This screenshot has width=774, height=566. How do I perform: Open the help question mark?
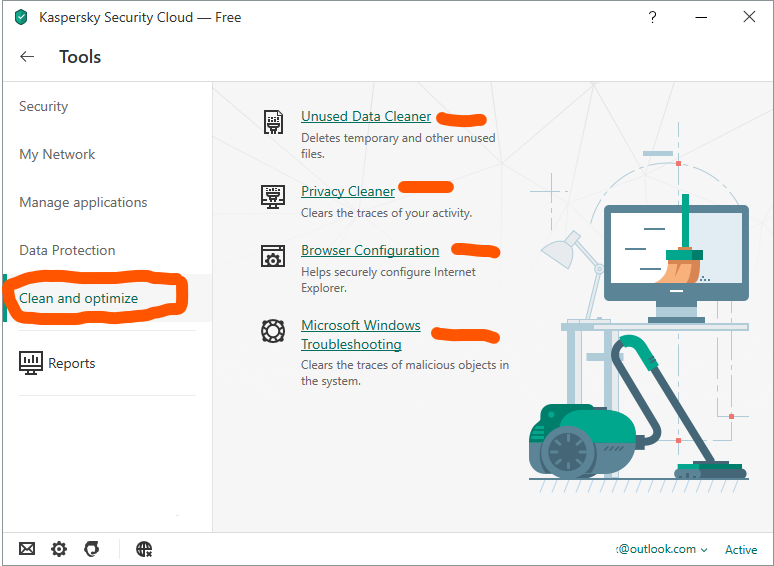(652, 17)
